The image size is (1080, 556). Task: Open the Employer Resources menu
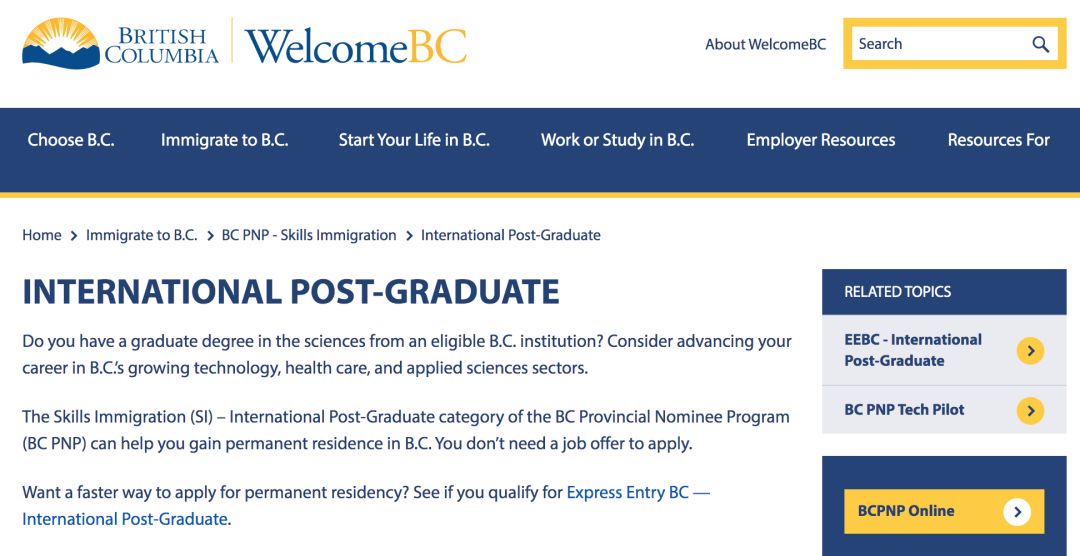click(820, 140)
